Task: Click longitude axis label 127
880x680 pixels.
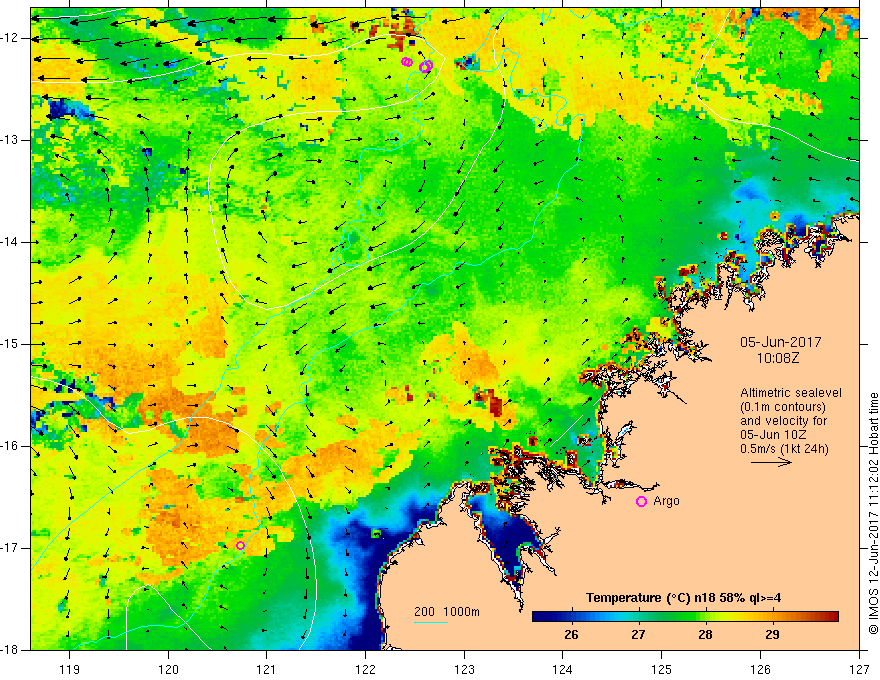Action: (859, 669)
